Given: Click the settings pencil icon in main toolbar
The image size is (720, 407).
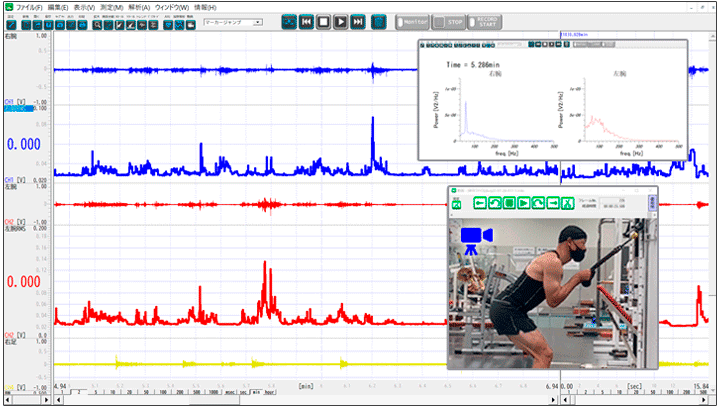Looking at the screenshot, I should pyautogui.click(x=11, y=25).
